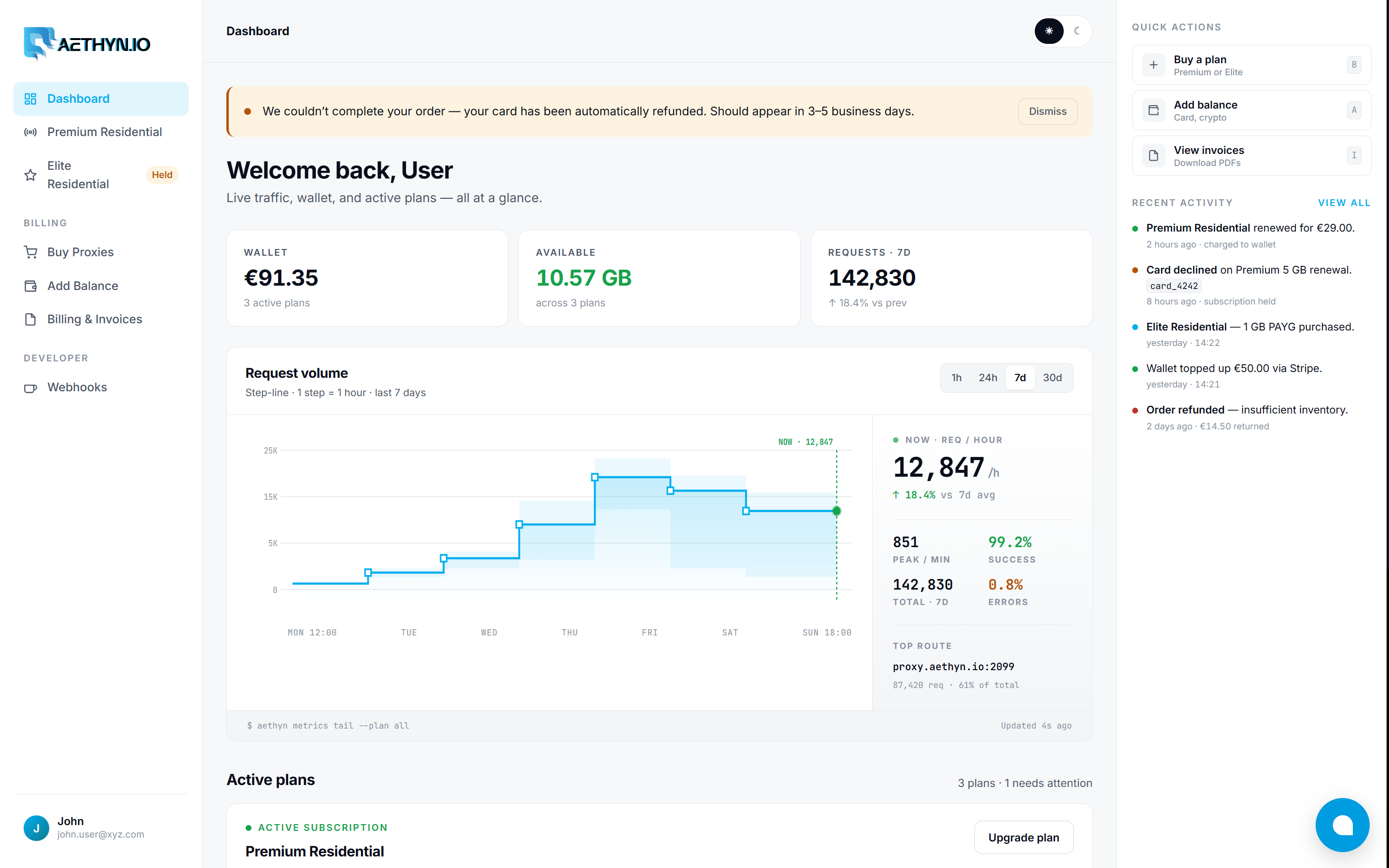Dismiss the refund notification banner
1389x868 pixels.
pyautogui.click(x=1047, y=111)
